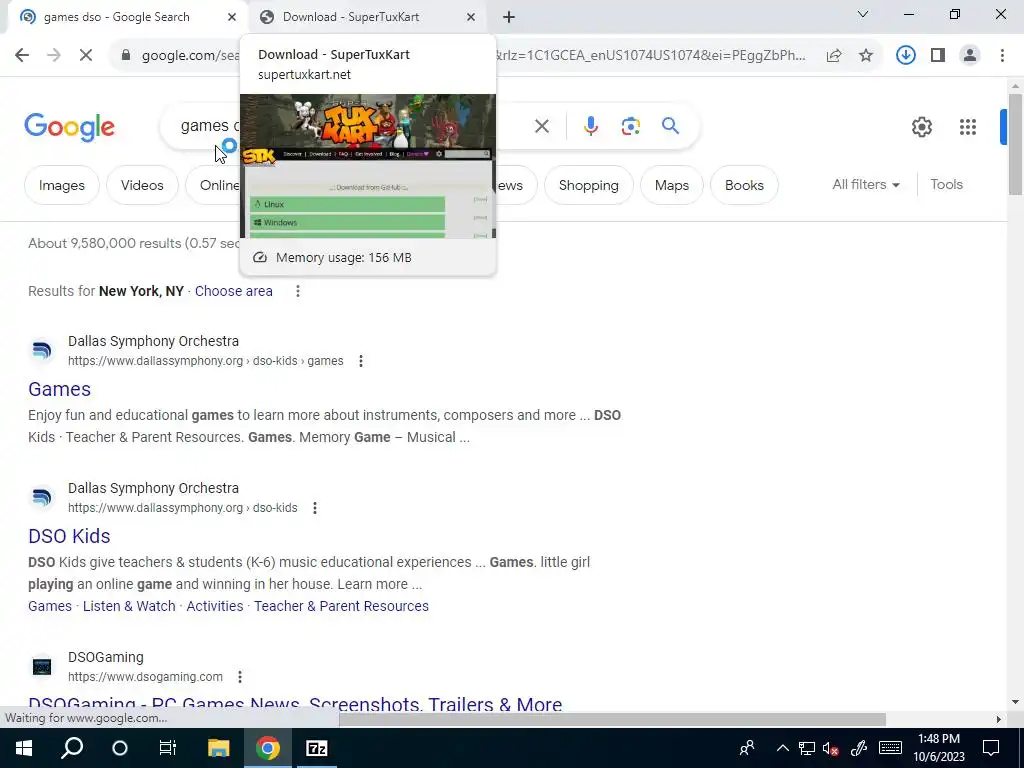Open the Windows Start menu
Viewport: 1024px width, 768px height.
click(24, 748)
